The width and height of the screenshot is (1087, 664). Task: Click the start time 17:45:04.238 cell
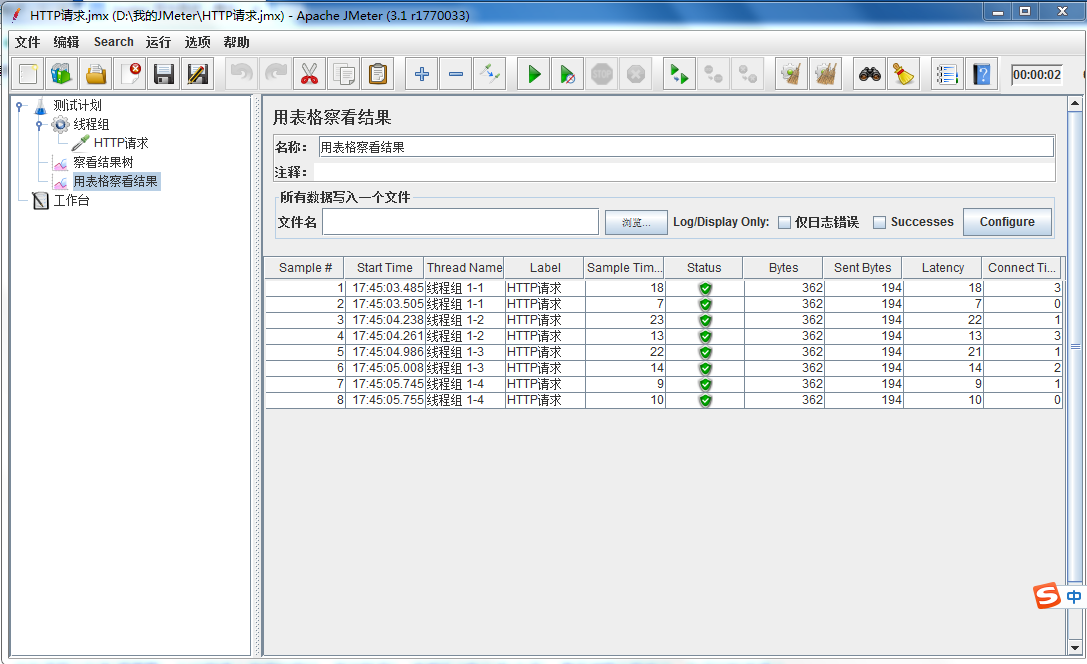(x=385, y=320)
